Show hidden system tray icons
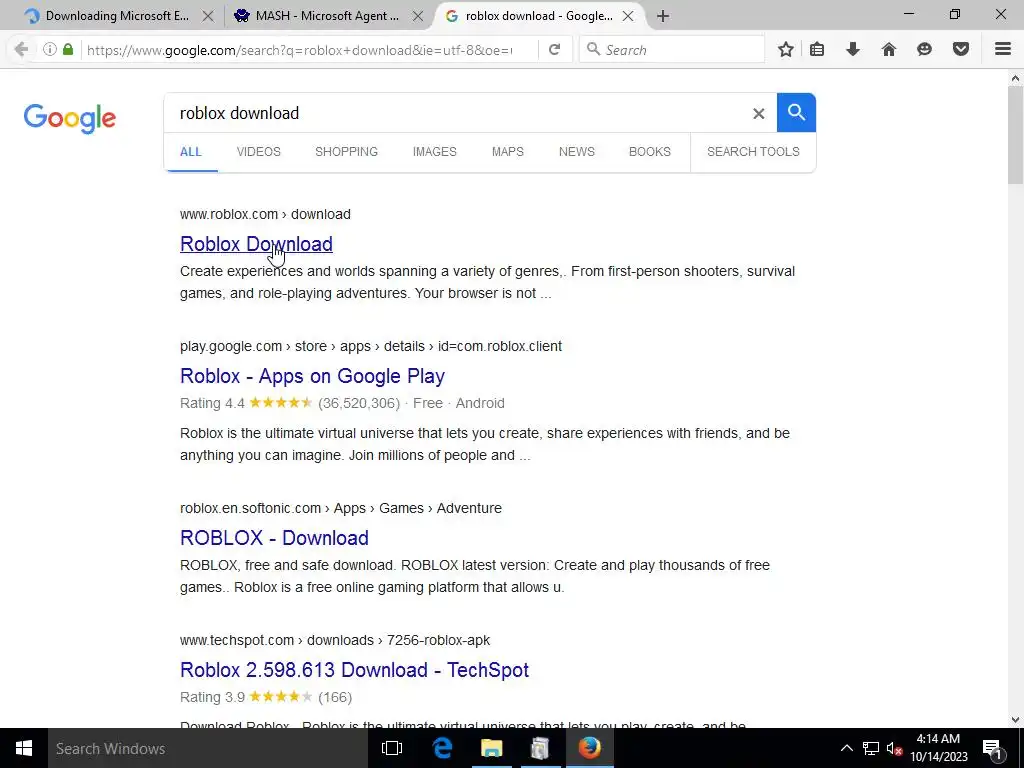The height and width of the screenshot is (768, 1024). [846, 748]
